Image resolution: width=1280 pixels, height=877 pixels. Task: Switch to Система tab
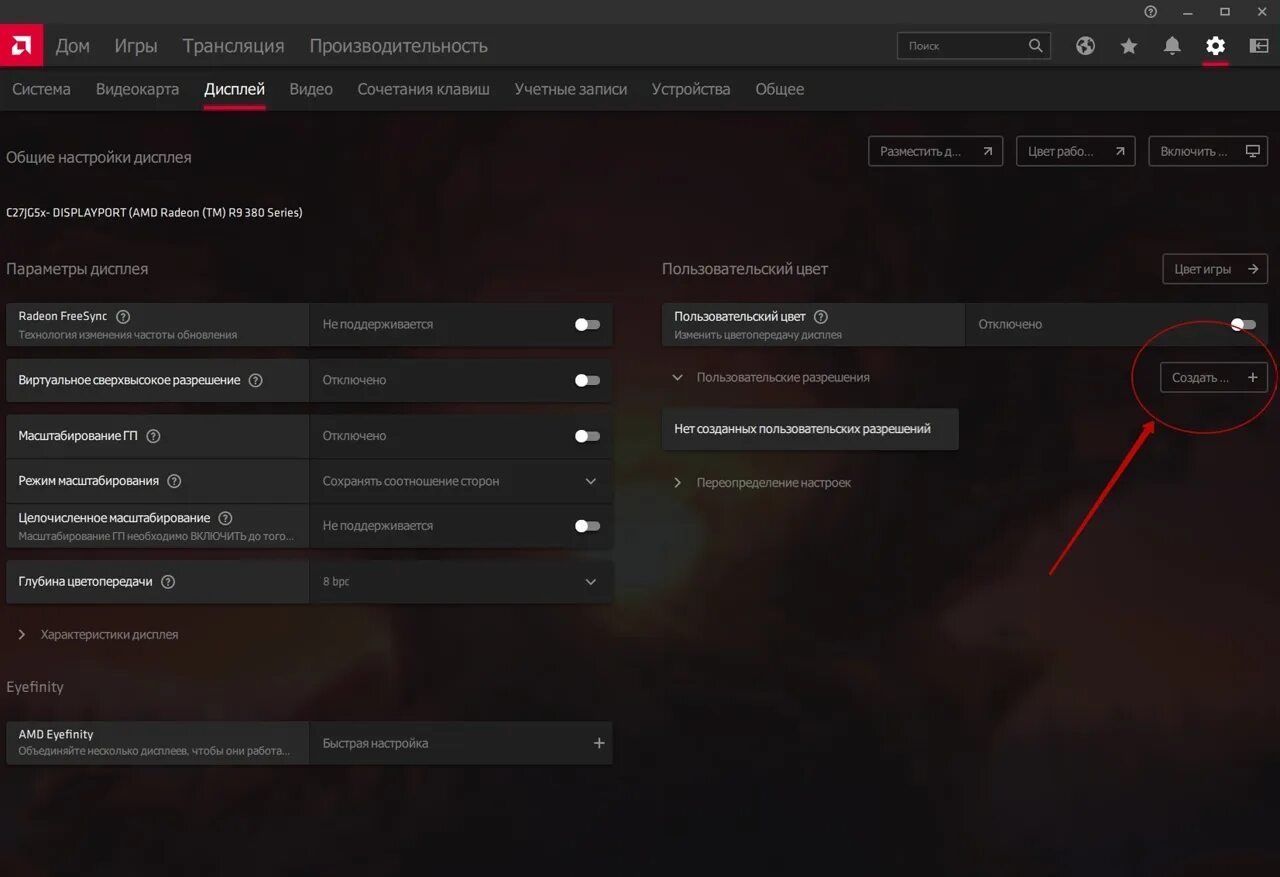coord(41,89)
